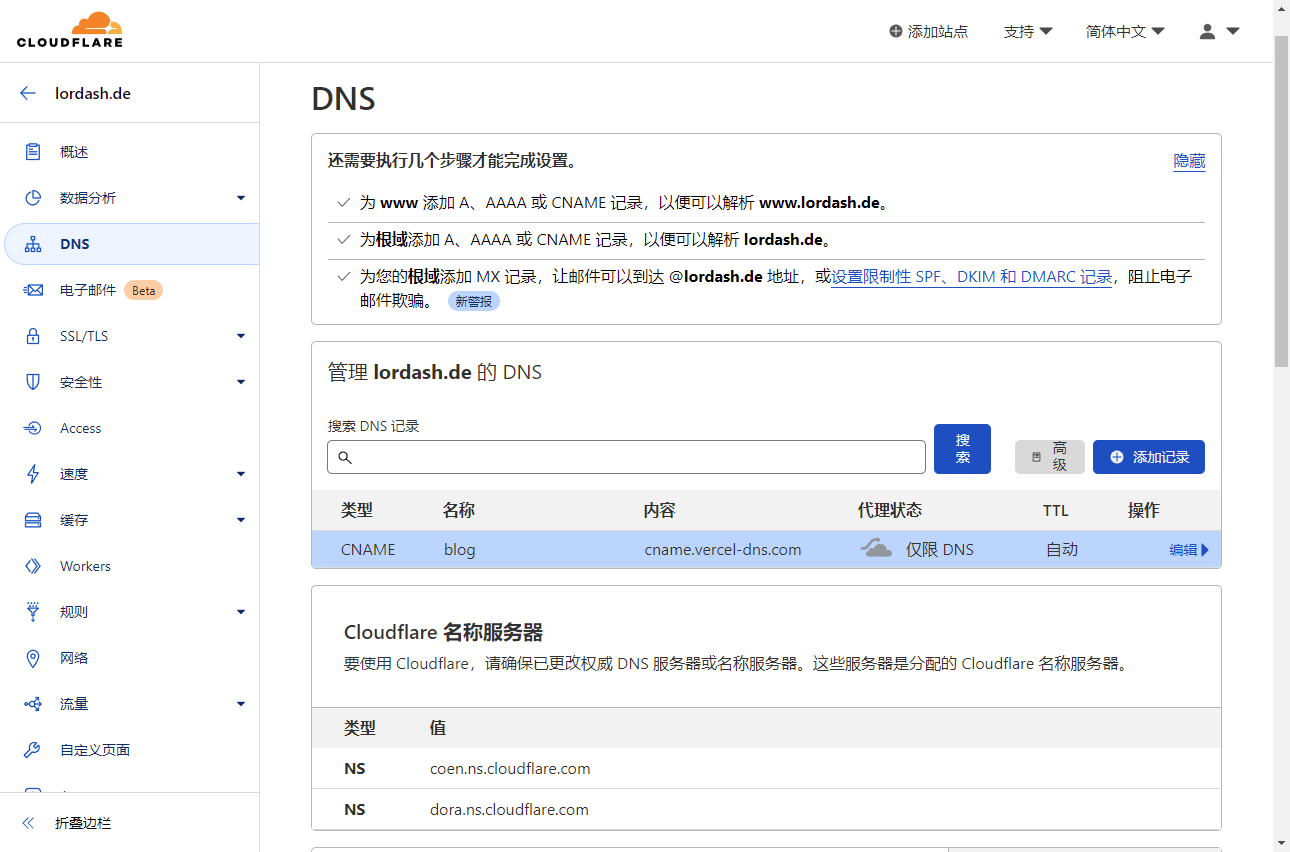Select DNS in the sidebar
This screenshot has width=1290, height=852.
tap(130, 244)
